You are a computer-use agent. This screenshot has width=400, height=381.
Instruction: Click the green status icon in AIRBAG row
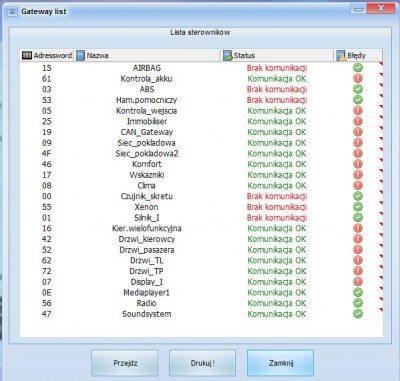click(358, 68)
